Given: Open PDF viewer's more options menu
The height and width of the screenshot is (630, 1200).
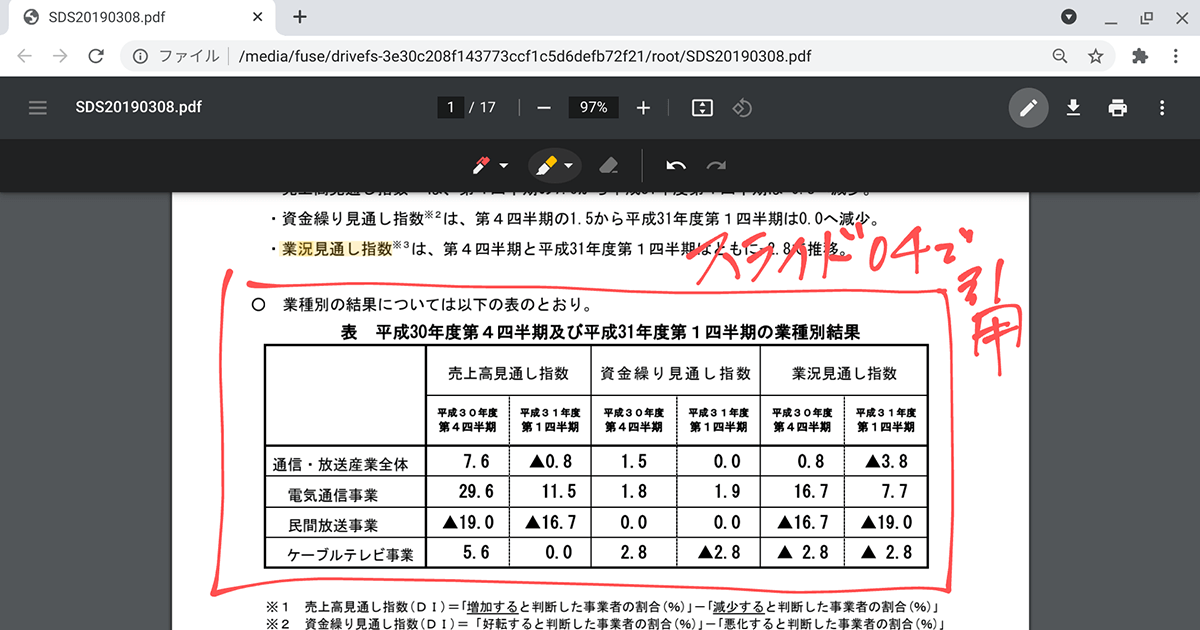Looking at the screenshot, I should click(x=1161, y=107).
